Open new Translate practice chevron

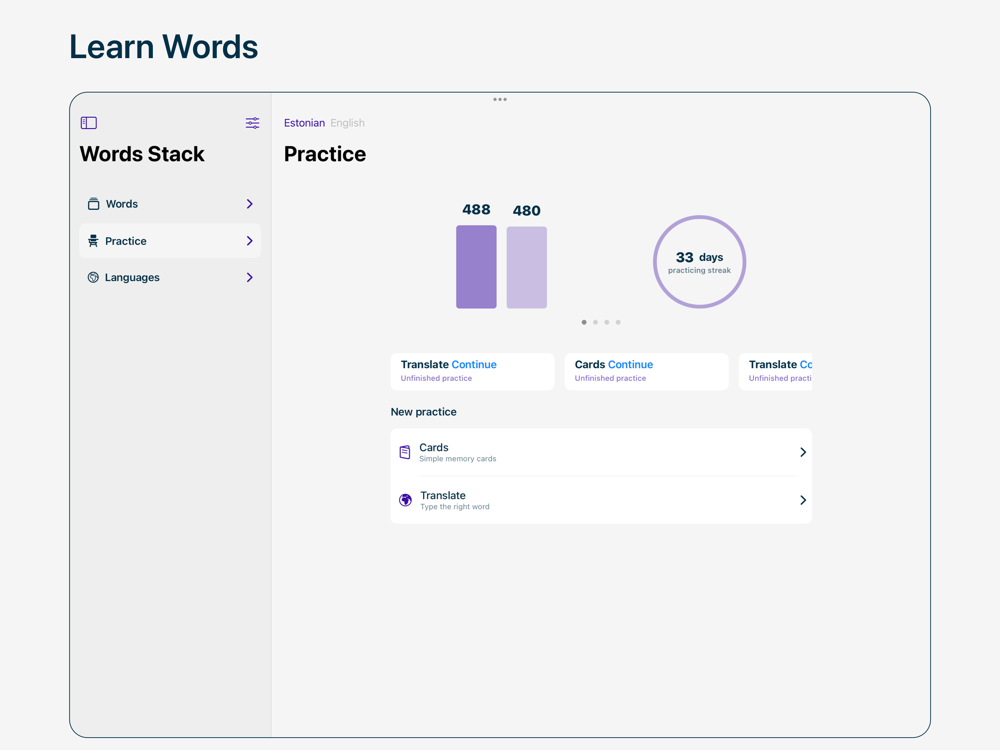[802, 500]
